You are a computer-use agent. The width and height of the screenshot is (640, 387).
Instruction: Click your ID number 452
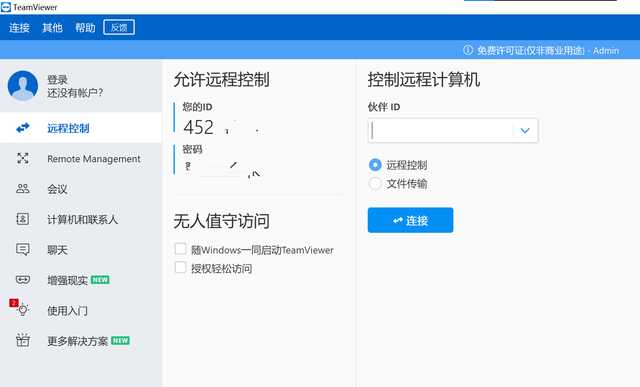(x=198, y=127)
